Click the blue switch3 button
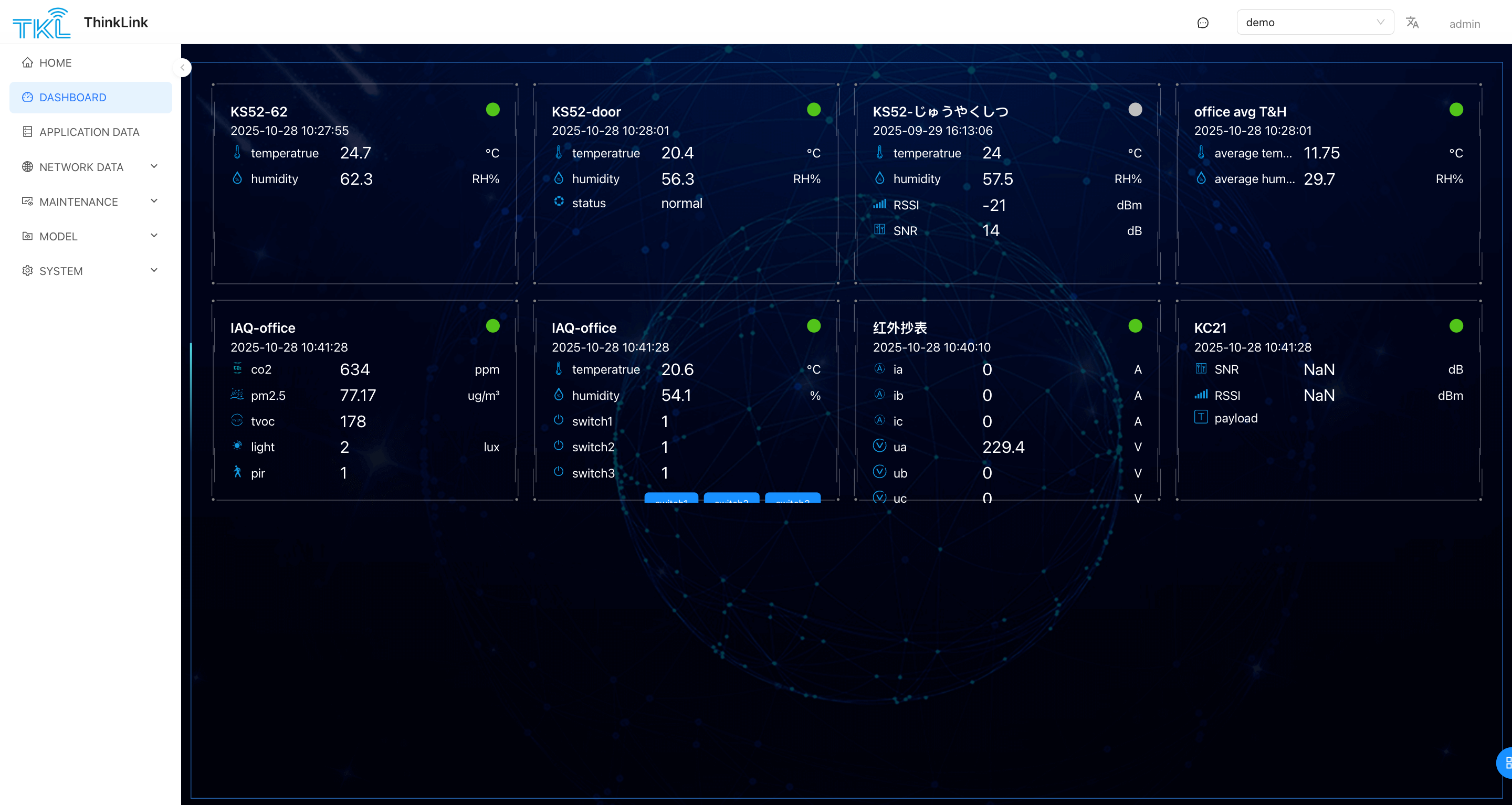This screenshot has height=805, width=1512. click(792, 498)
